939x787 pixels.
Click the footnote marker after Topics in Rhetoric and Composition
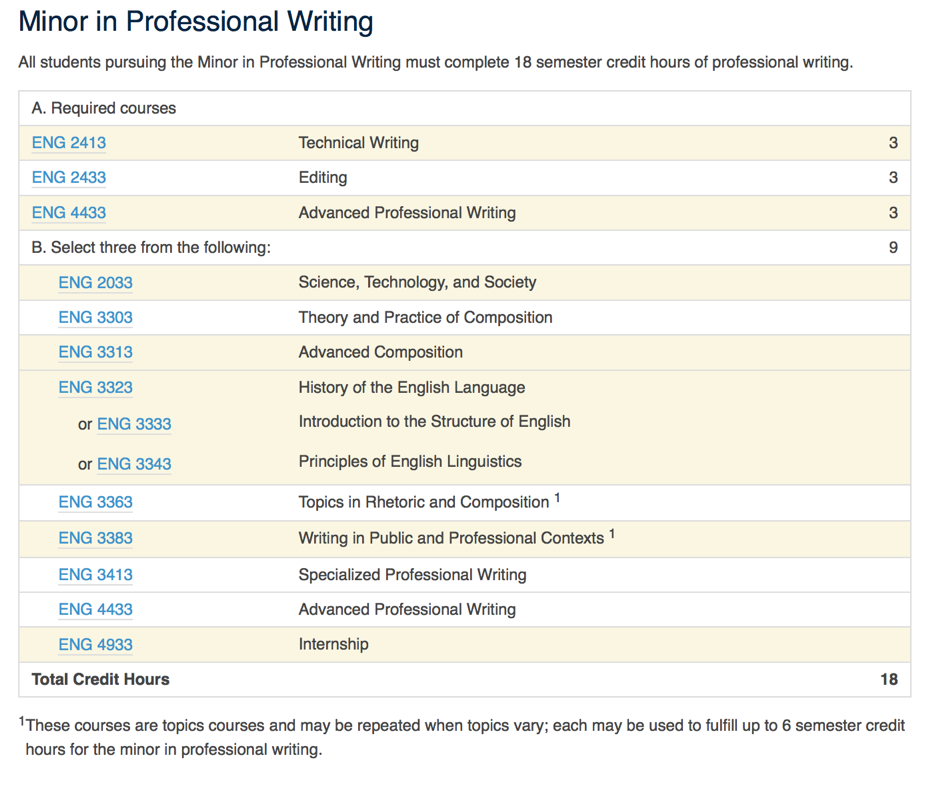point(557,498)
